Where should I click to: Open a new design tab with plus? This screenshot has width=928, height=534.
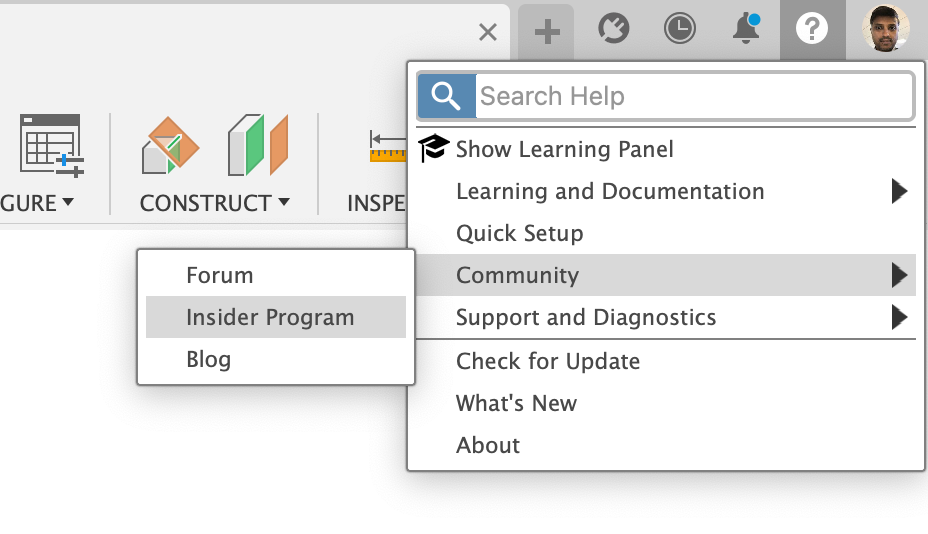(547, 31)
